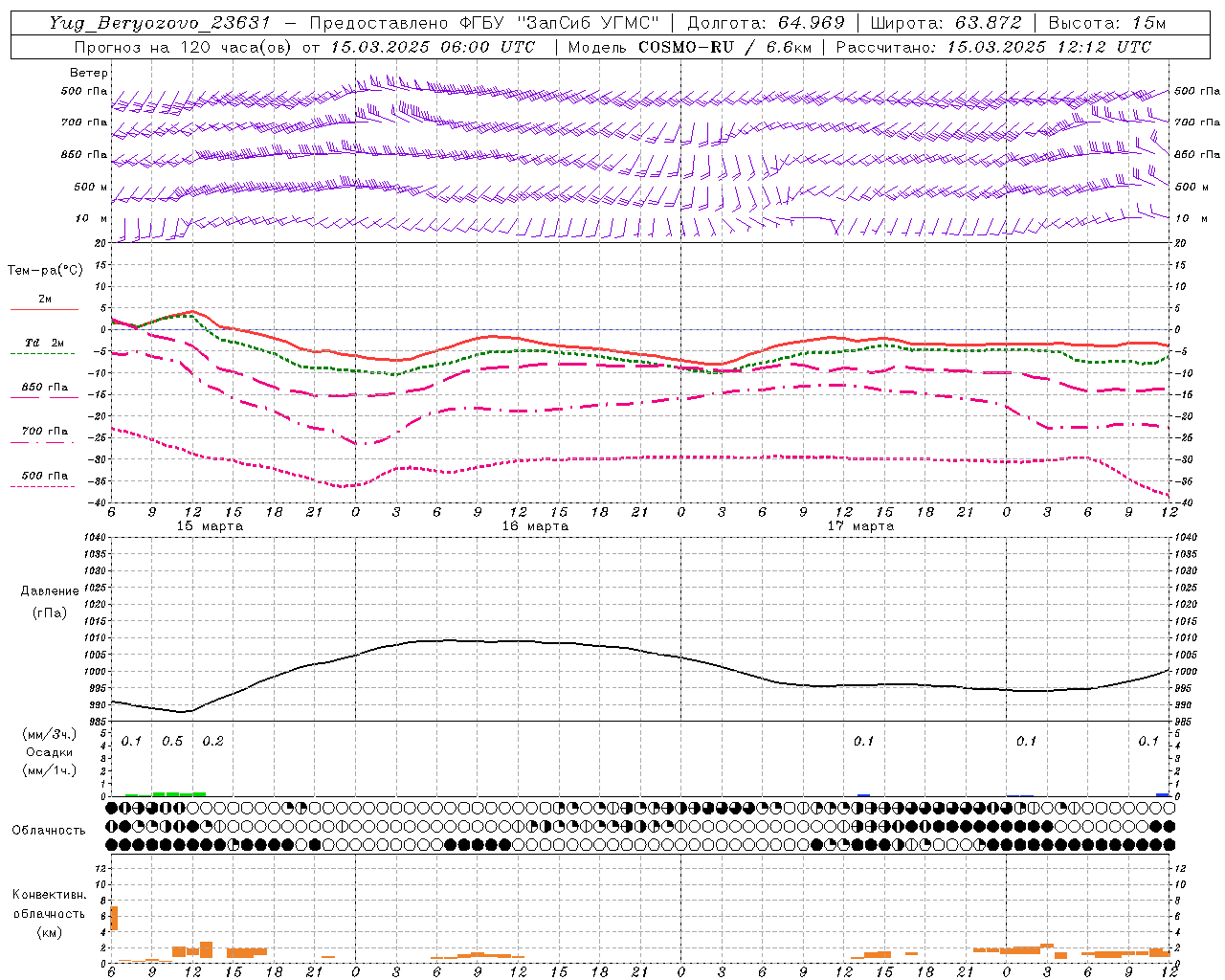1225x980 pixels.
Task: Click the left 500 м wind level label
Action: (x=91, y=187)
